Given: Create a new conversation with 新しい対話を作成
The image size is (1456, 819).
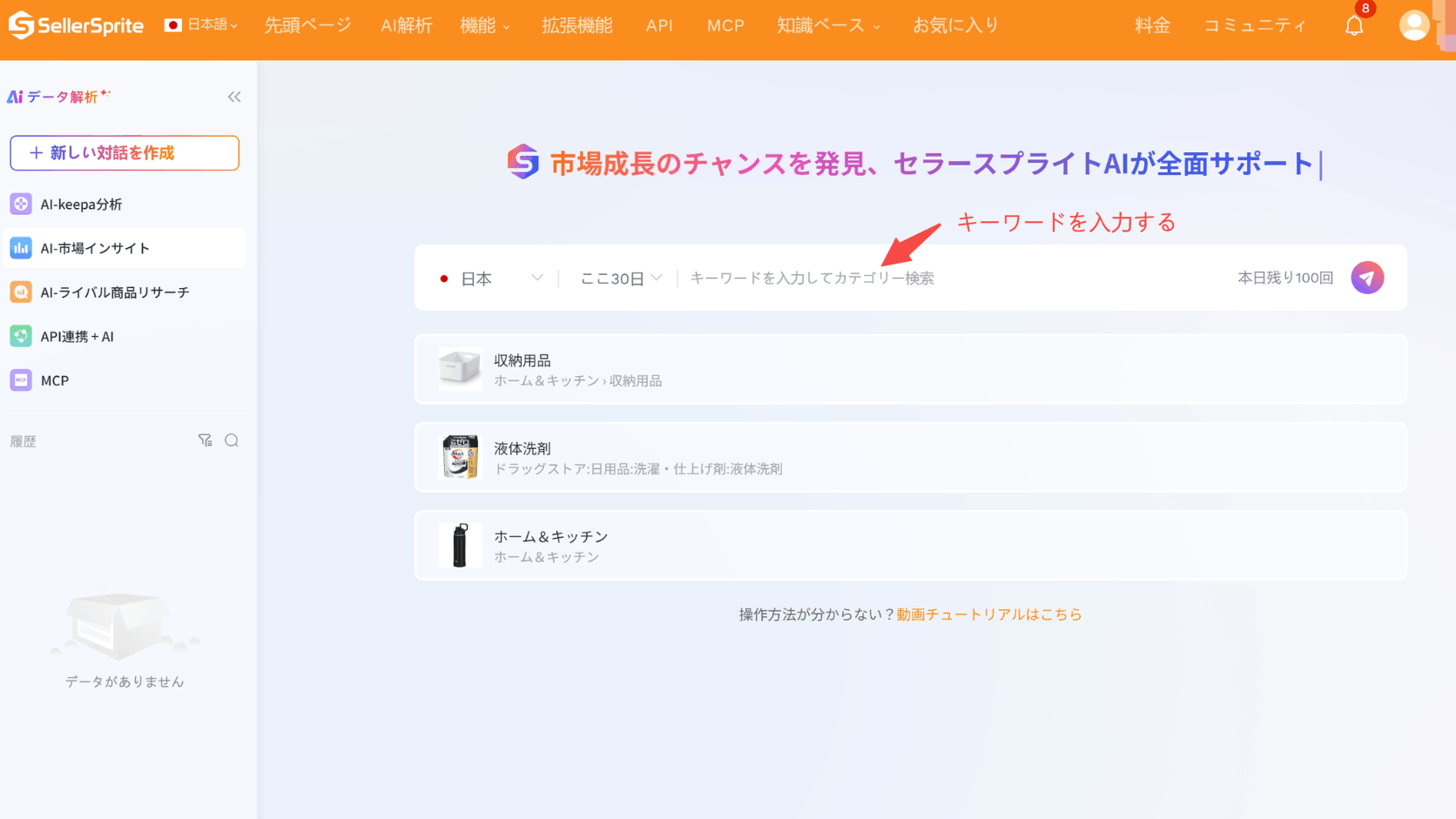Looking at the screenshot, I should (x=125, y=153).
